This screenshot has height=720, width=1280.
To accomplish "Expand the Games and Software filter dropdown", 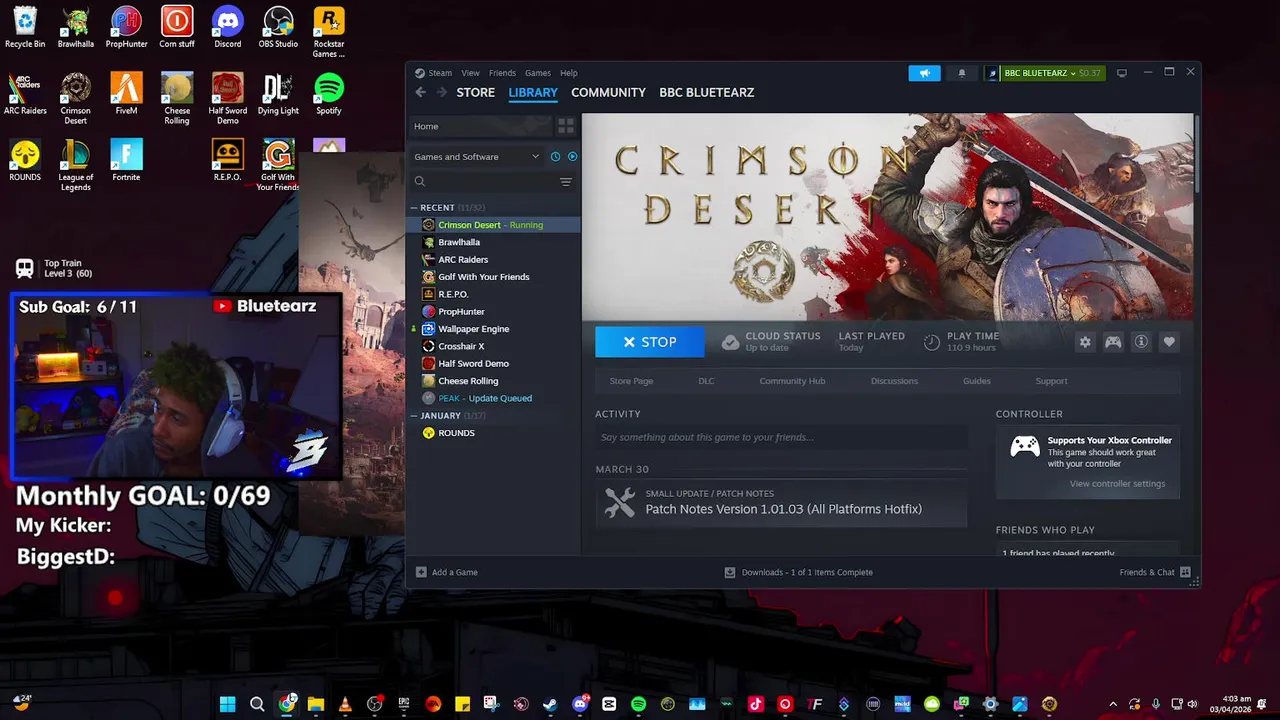I will (477, 157).
